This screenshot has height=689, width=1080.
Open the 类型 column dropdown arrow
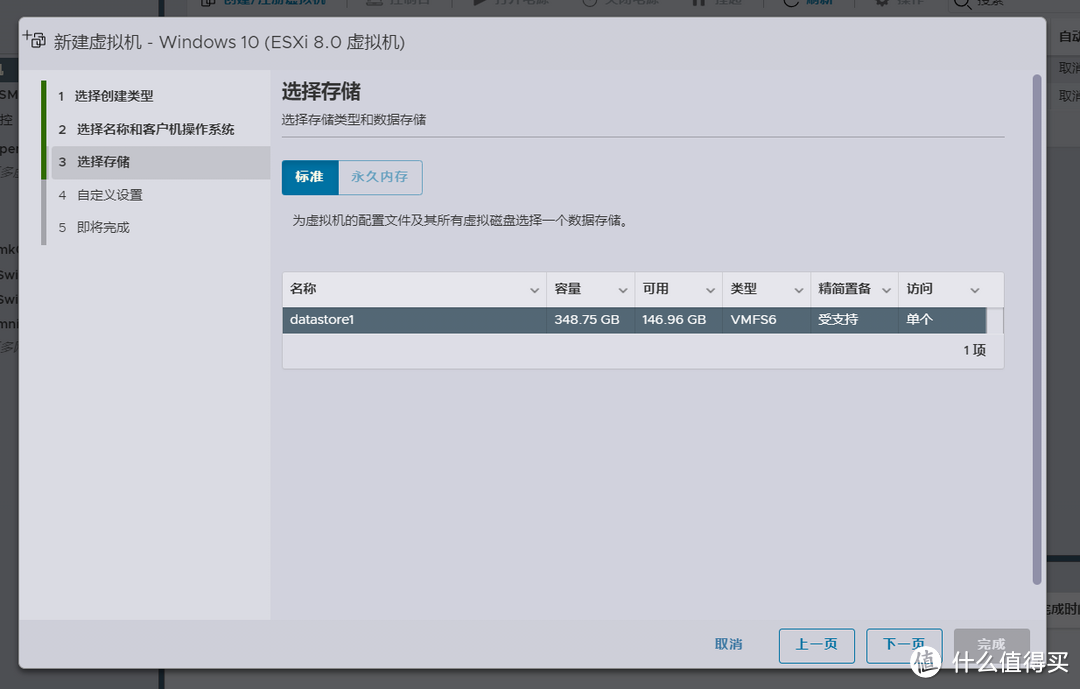(798, 290)
